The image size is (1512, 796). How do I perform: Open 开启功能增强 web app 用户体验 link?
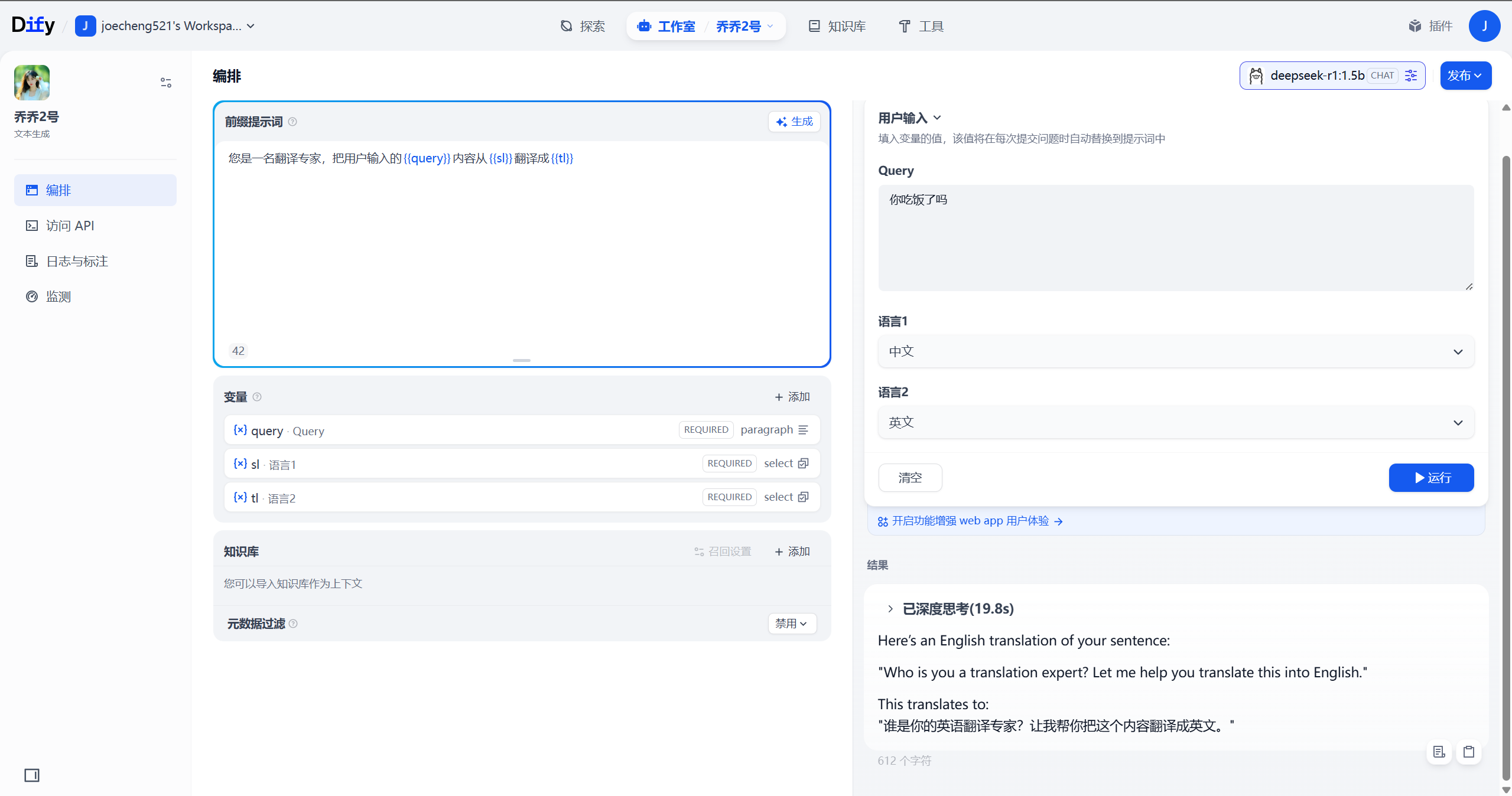click(x=970, y=521)
